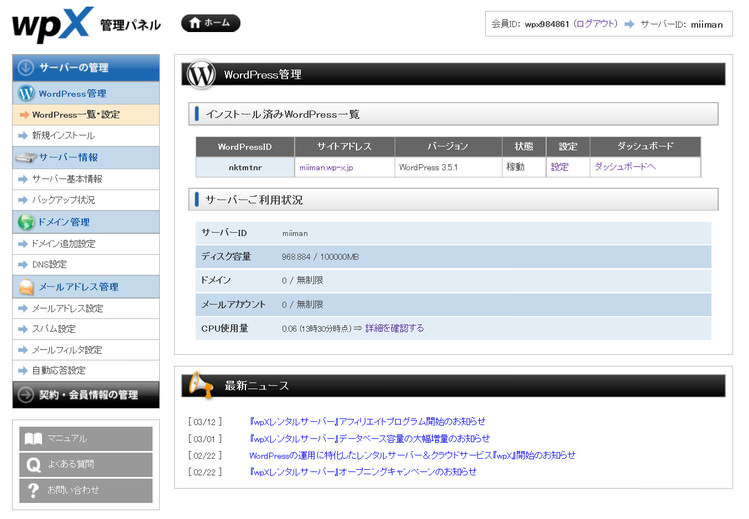
Task: Expand the 契約・会員情報の管理 section
Action: [x=86, y=394]
